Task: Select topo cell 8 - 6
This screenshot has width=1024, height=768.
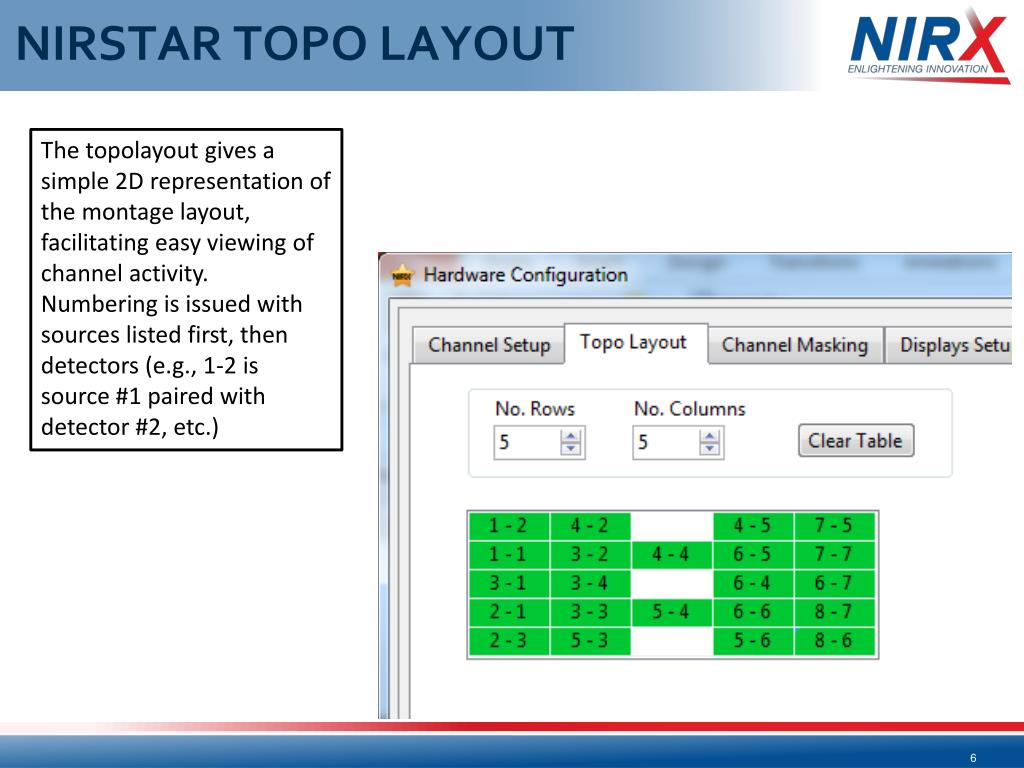Action: (834, 641)
